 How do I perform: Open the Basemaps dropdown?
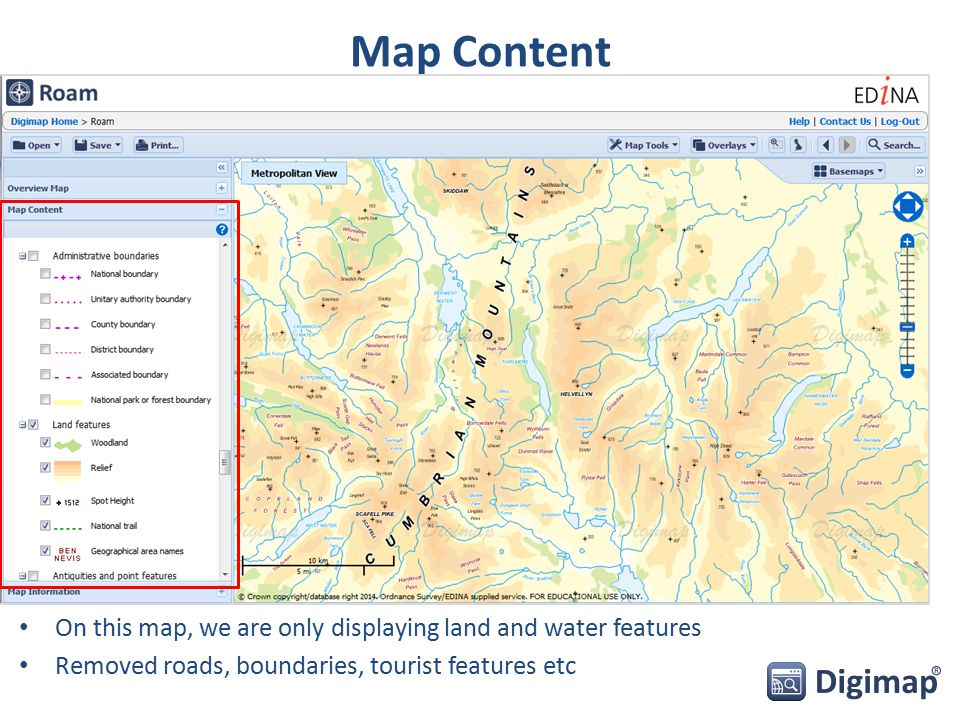(849, 171)
